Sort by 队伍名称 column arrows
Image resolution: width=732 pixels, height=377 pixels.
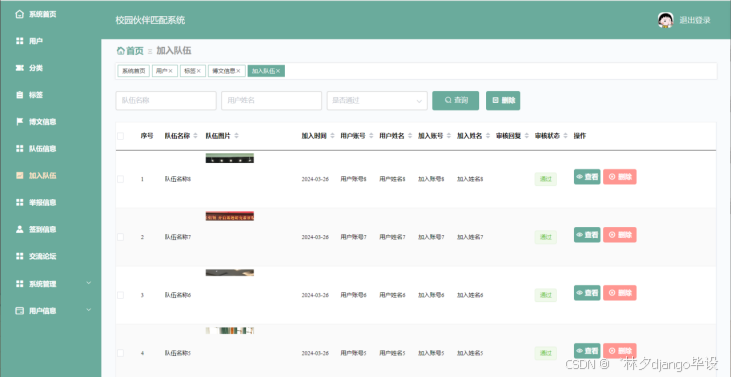coord(196,136)
